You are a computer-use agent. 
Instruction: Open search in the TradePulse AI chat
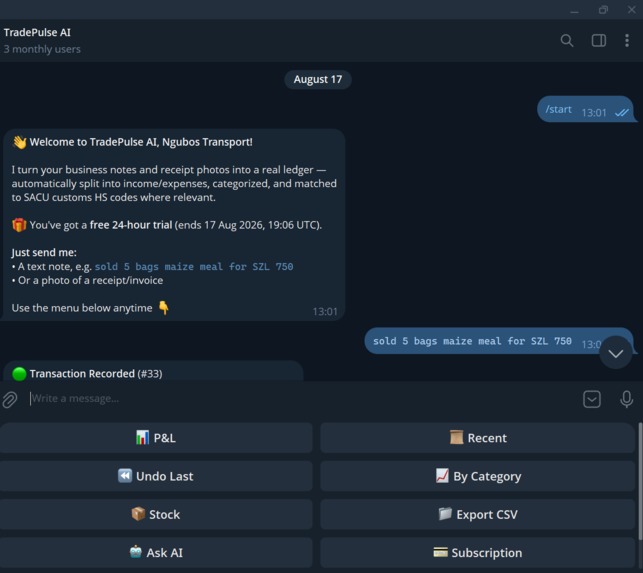point(567,41)
